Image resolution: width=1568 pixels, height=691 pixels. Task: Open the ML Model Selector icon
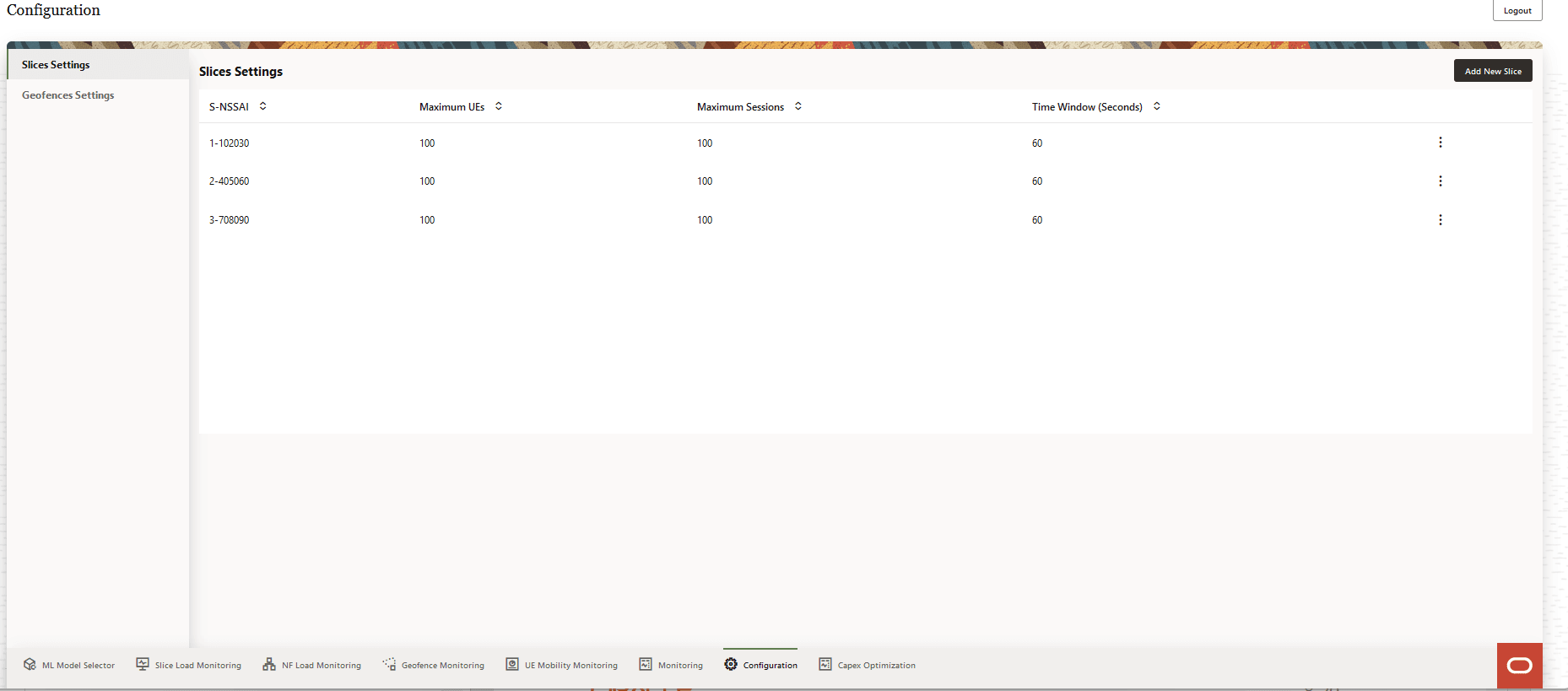(x=30, y=664)
